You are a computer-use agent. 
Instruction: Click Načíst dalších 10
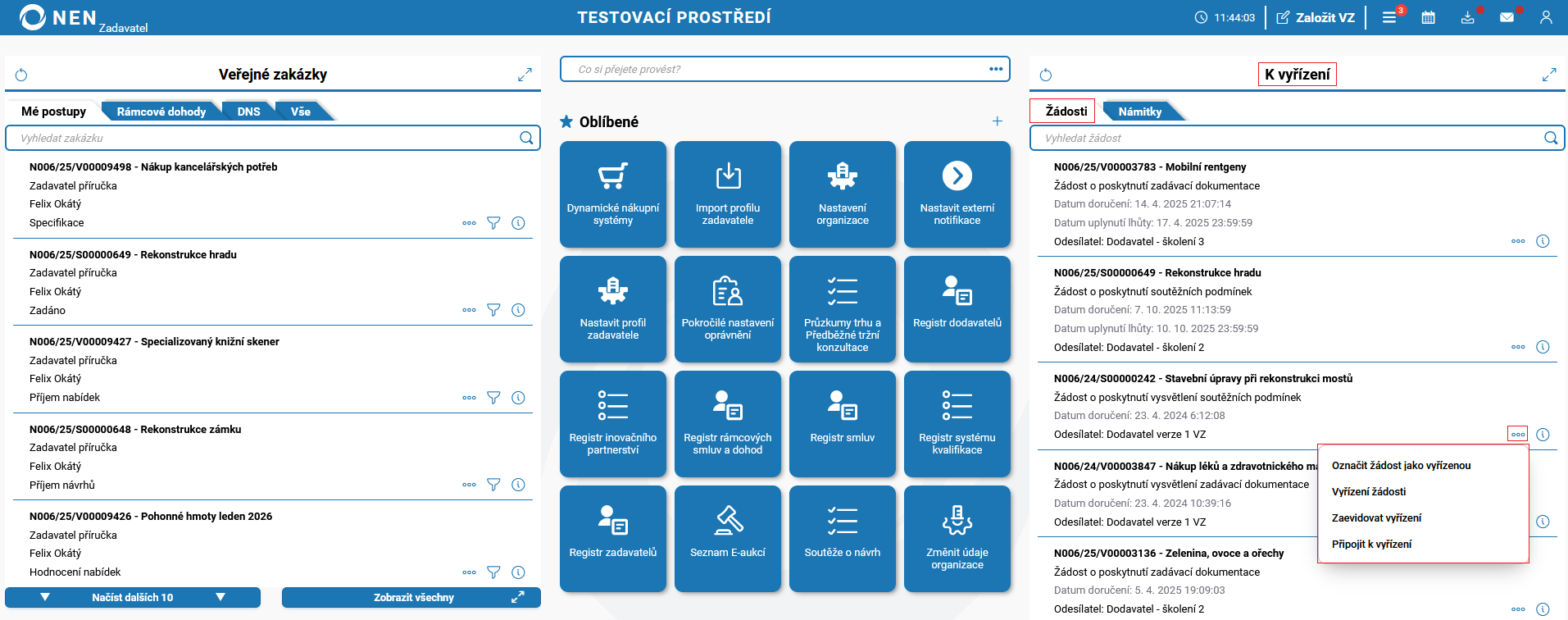(x=133, y=598)
